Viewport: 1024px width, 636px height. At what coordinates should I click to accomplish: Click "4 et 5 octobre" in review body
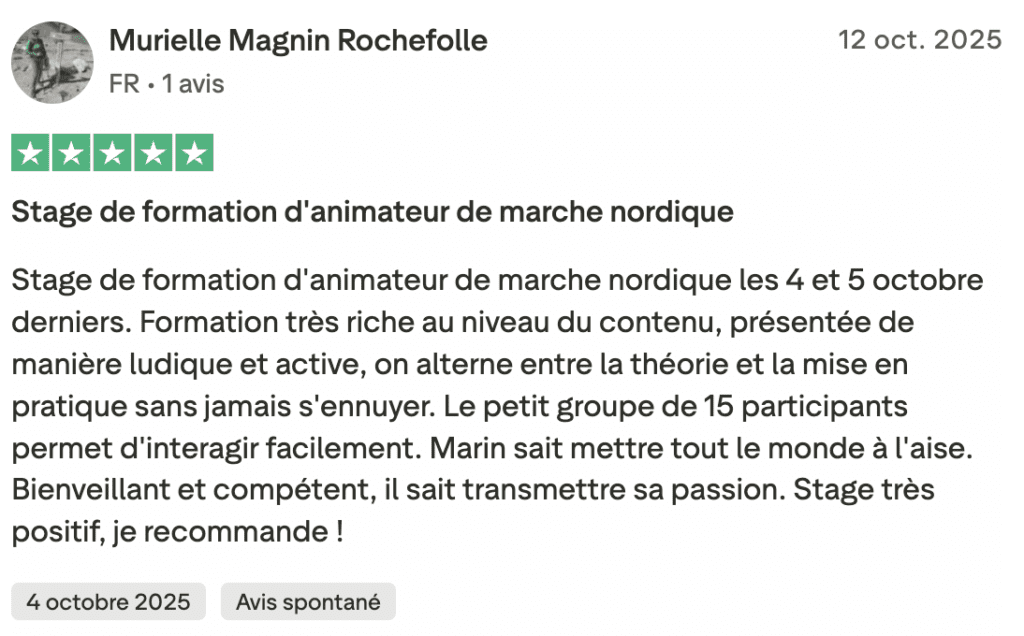pyautogui.click(x=884, y=280)
